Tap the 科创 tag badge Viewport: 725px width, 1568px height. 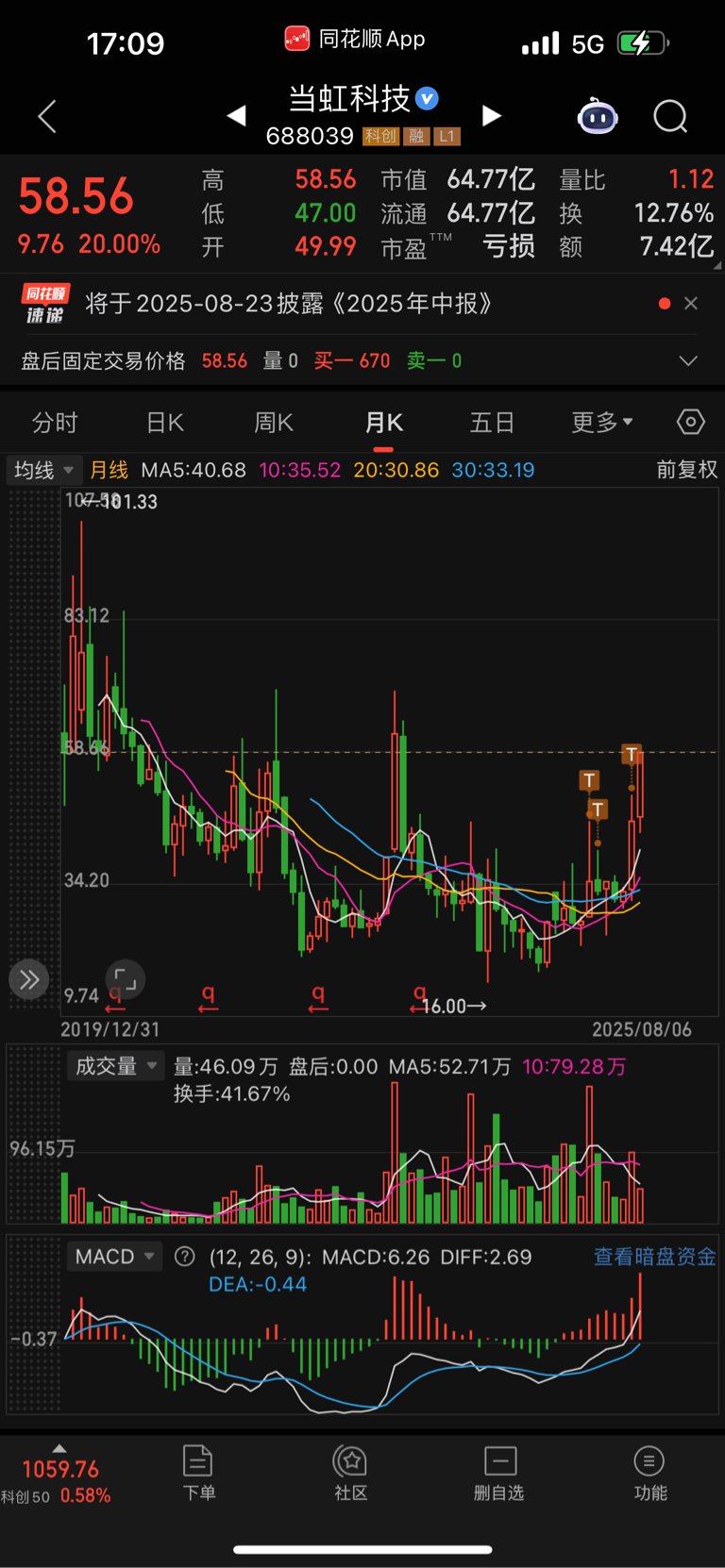381,137
